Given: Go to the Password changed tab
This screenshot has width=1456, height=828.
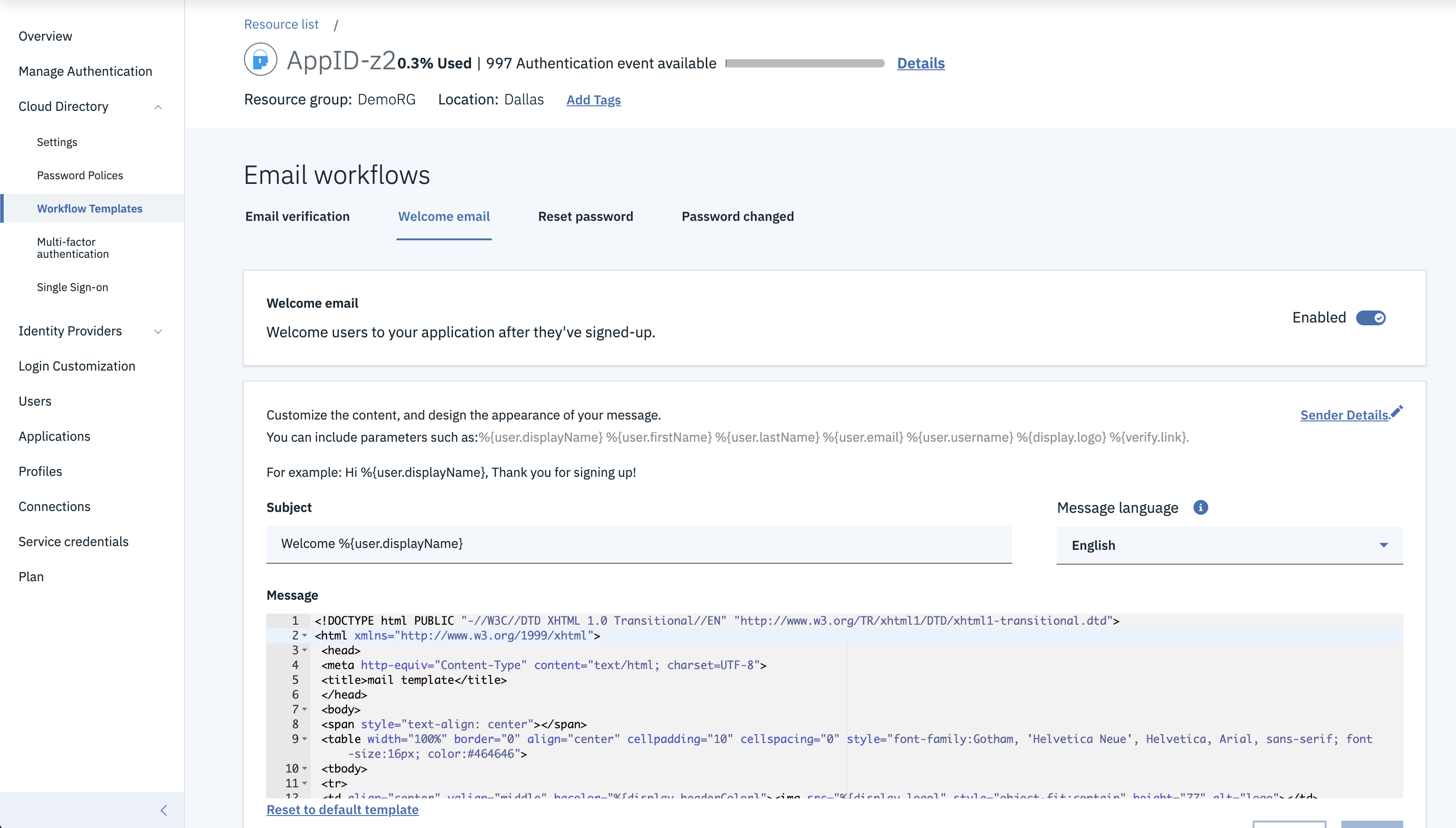Looking at the screenshot, I should (x=738, y=217).
